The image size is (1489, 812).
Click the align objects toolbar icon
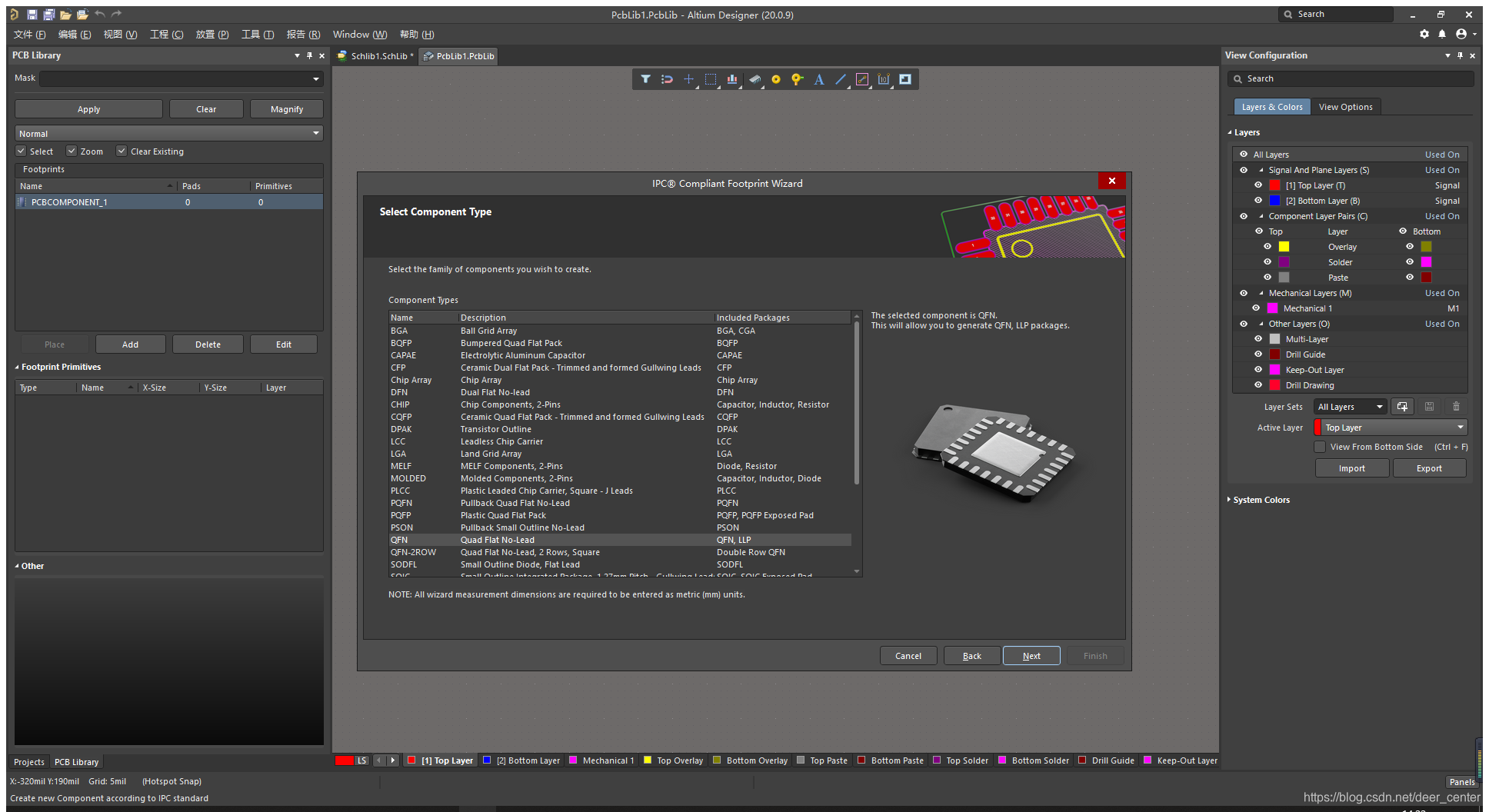[x=732, y=79]
